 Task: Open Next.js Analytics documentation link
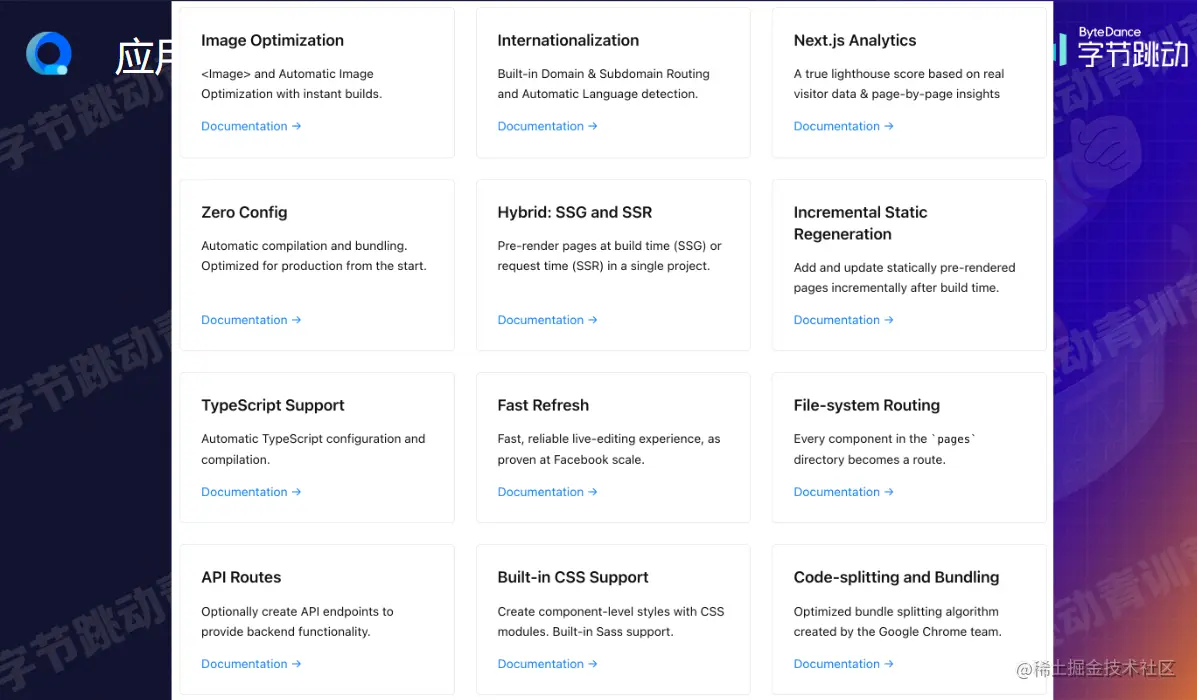point(843,126)
